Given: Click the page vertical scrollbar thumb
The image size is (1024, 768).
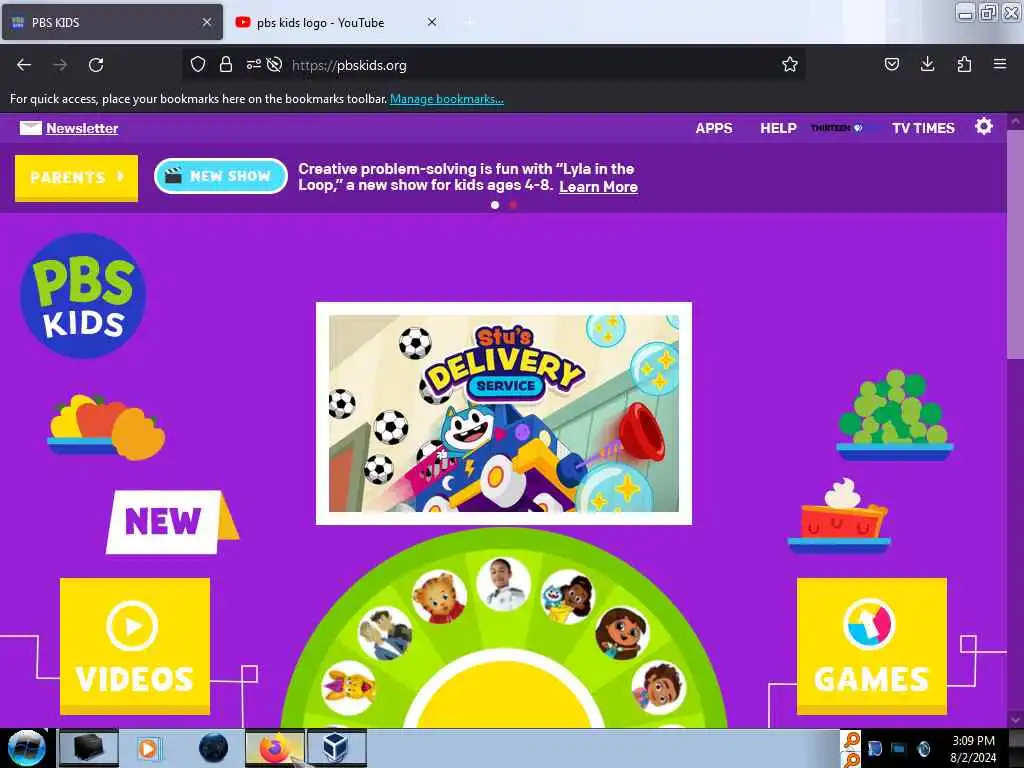Looking at the screenshot, I should click(1015, 243).
